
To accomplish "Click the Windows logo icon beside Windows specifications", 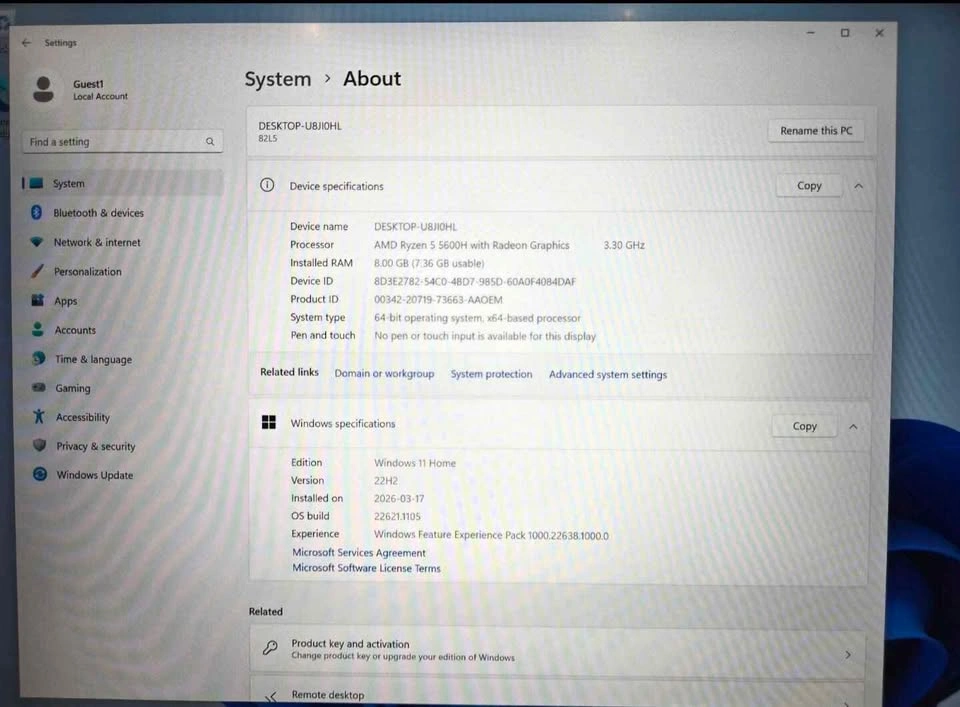I will point(269,422).
